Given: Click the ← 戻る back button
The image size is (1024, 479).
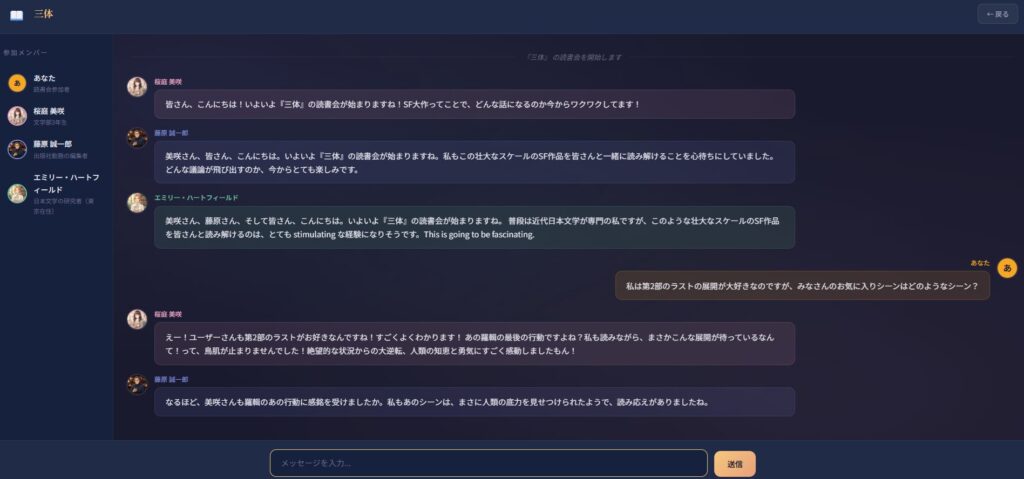Looking at the screenshot, I should [x=997, y=14].
